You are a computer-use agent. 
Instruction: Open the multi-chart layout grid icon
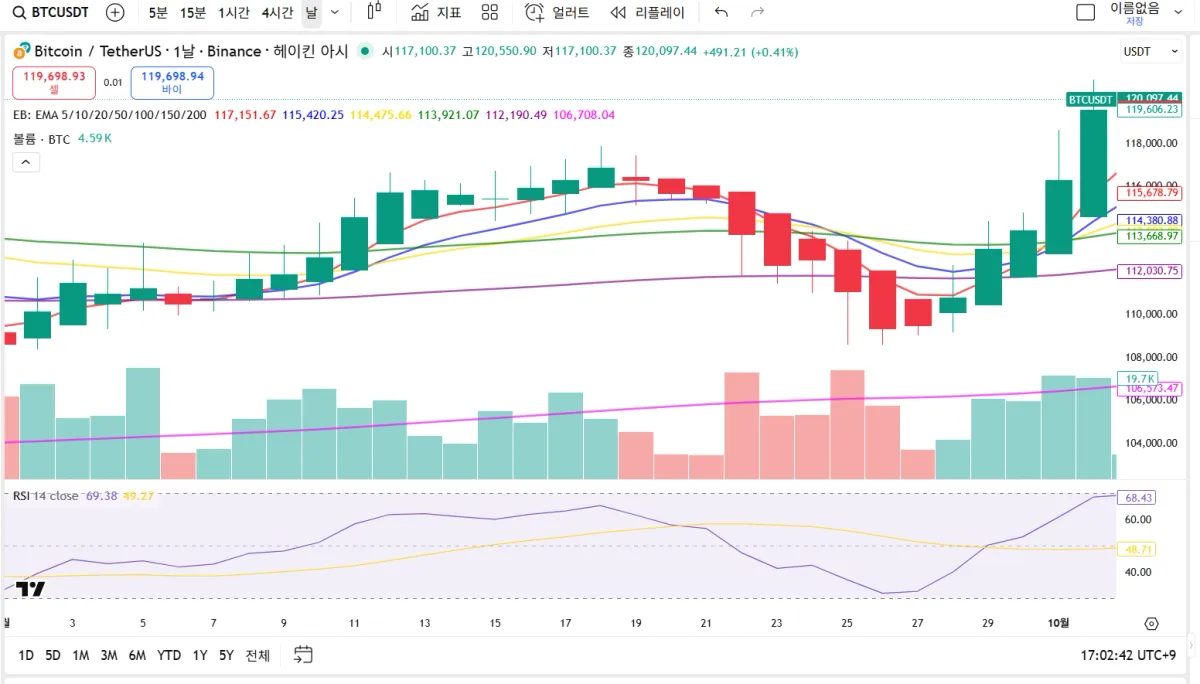tap(488, 13)
